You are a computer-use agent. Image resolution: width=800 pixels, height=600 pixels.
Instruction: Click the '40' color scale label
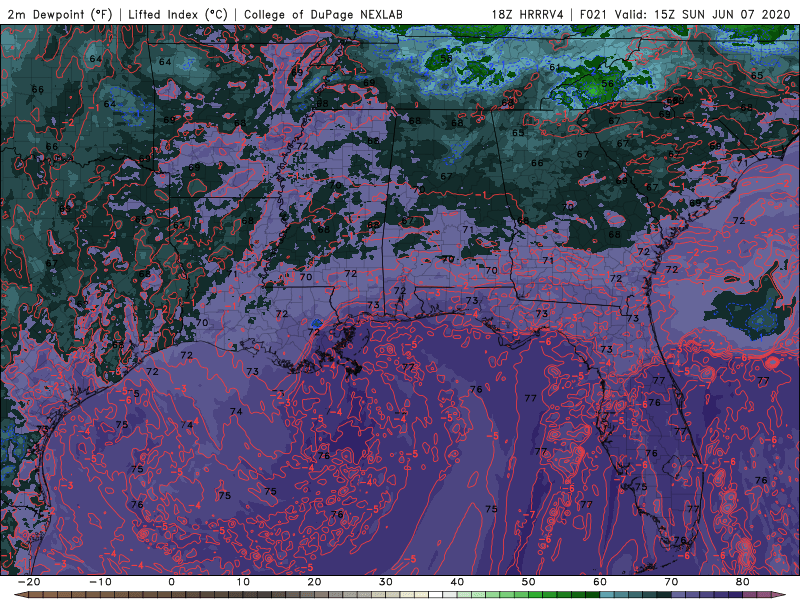pyautogui.click(x=457, y=582)
